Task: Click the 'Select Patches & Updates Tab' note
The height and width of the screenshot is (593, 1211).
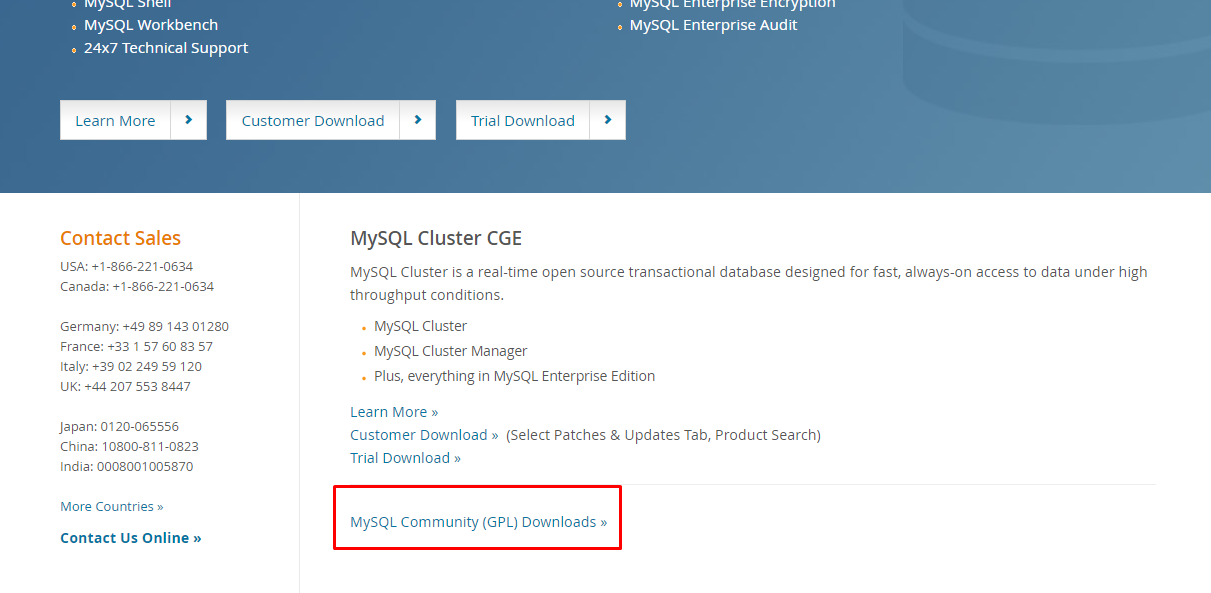Action: [x=663, y=435]
